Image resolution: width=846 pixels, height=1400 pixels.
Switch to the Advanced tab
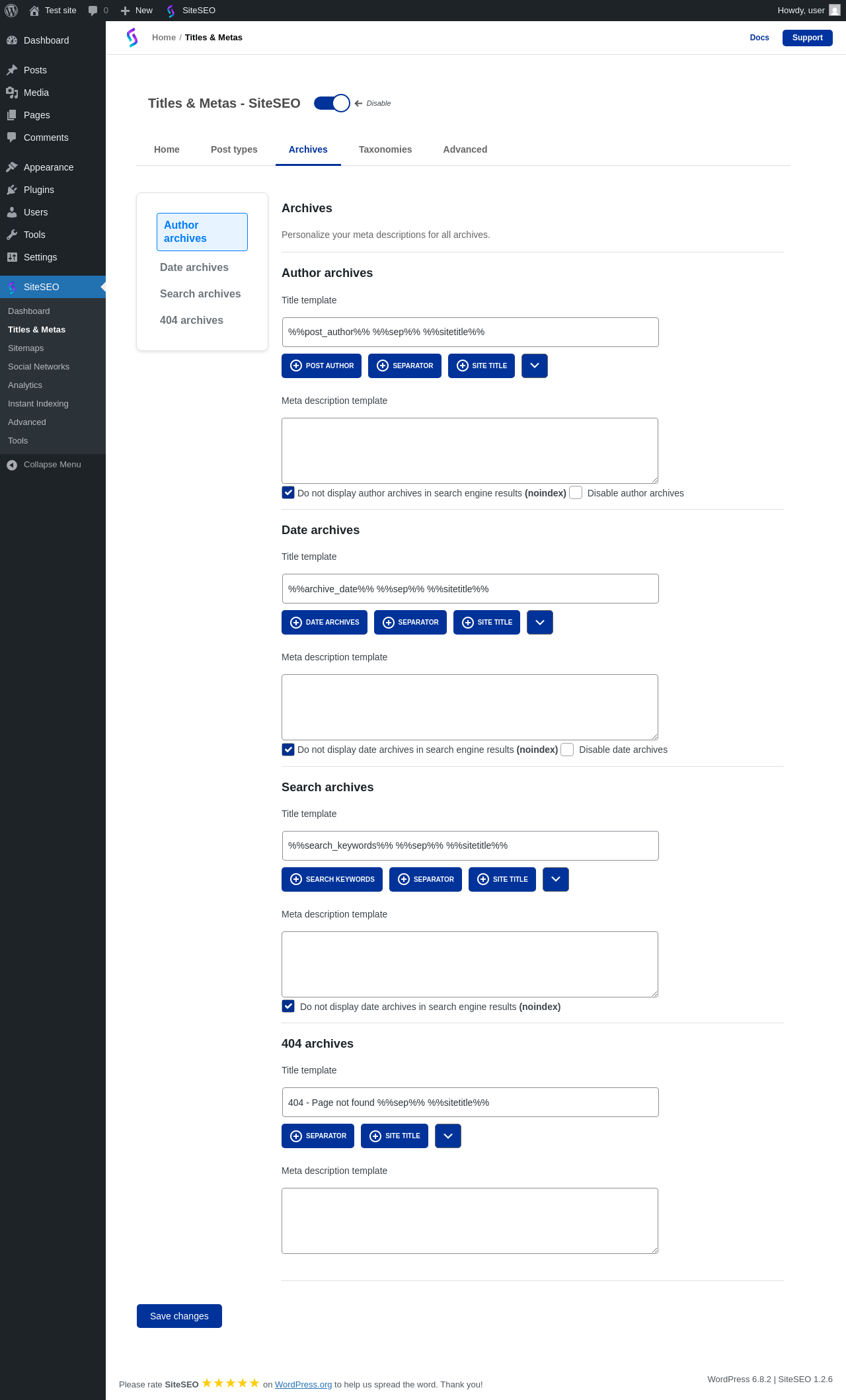465,149
